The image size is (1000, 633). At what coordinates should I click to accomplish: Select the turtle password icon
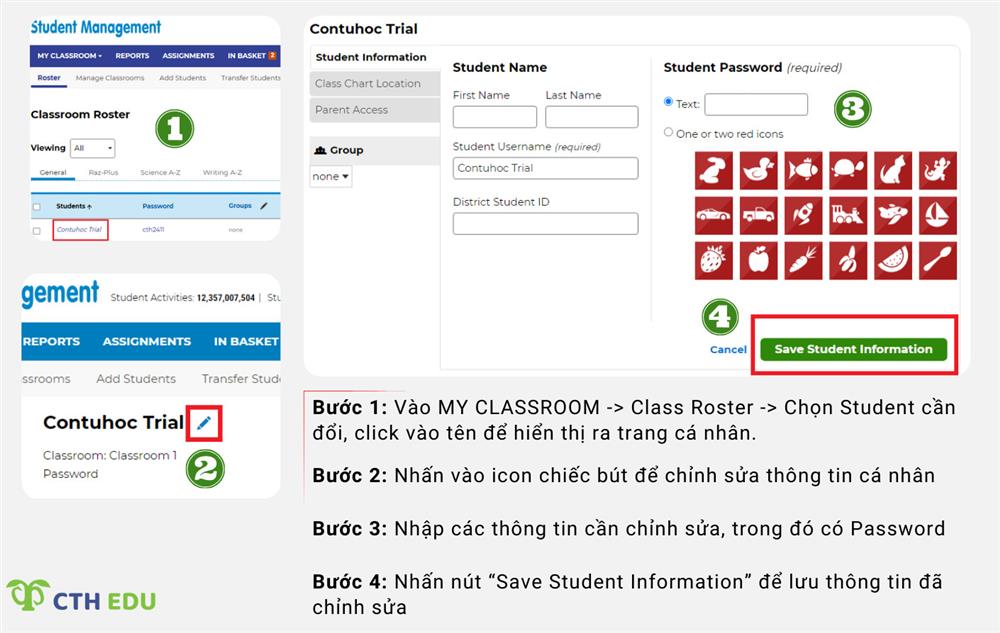[847, 170]
